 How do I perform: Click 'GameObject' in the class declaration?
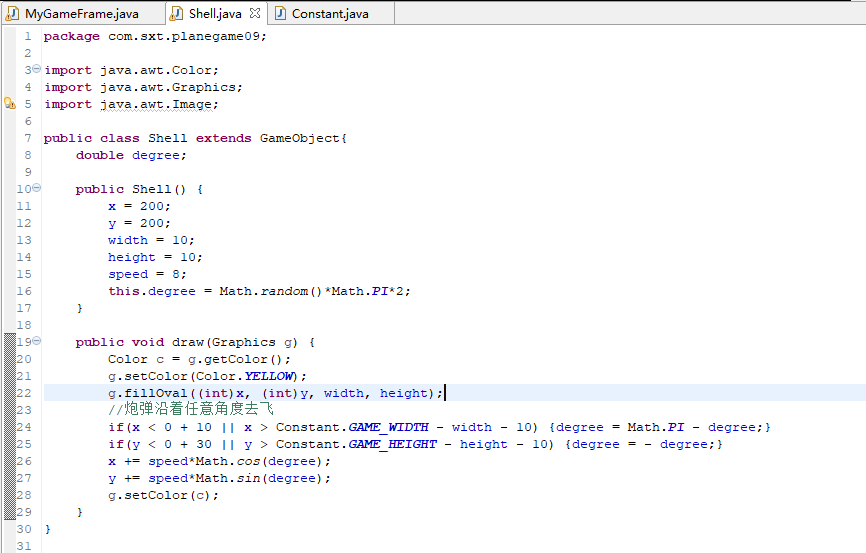[x=299, y=138]
